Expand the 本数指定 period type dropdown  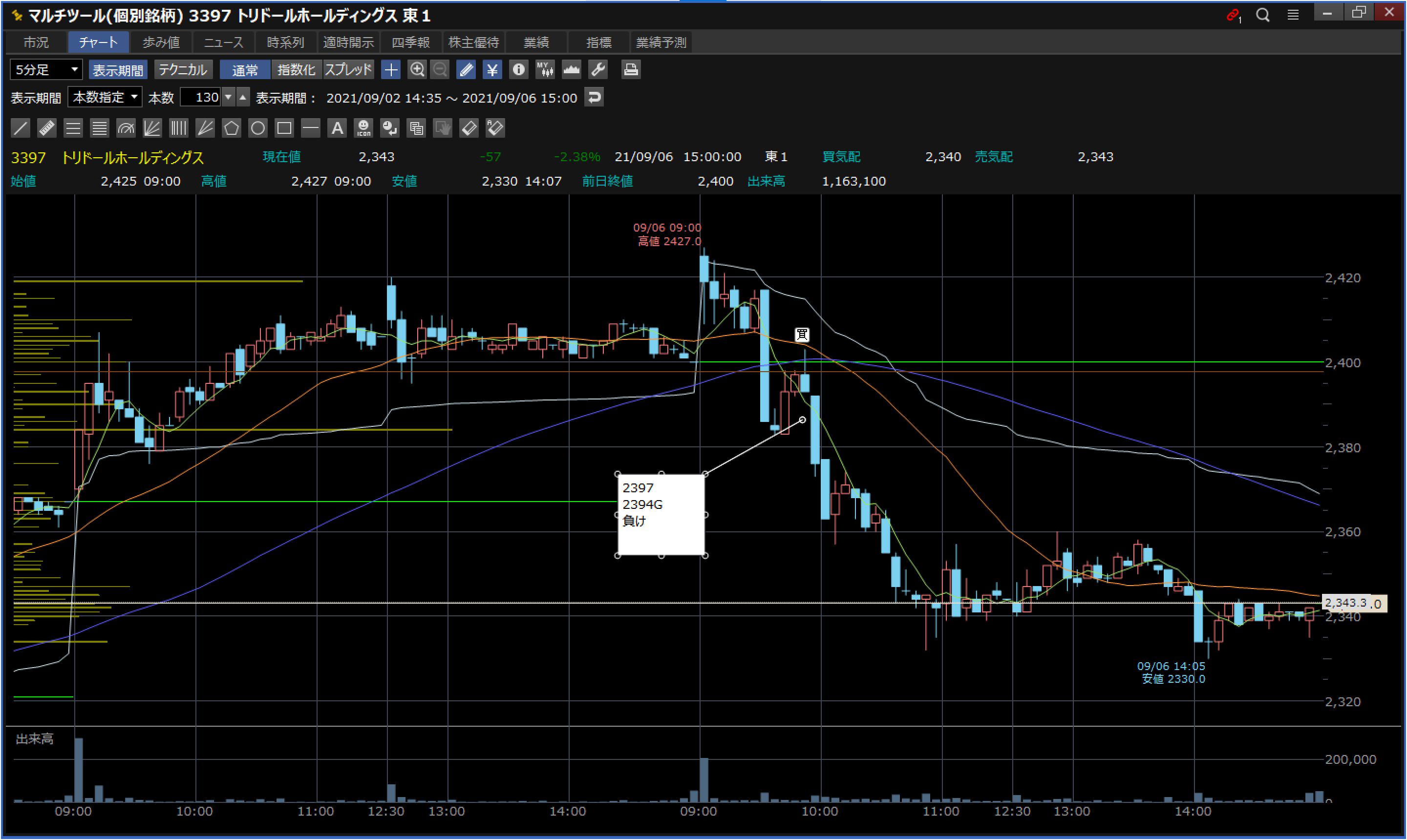[x=105, y=97]
